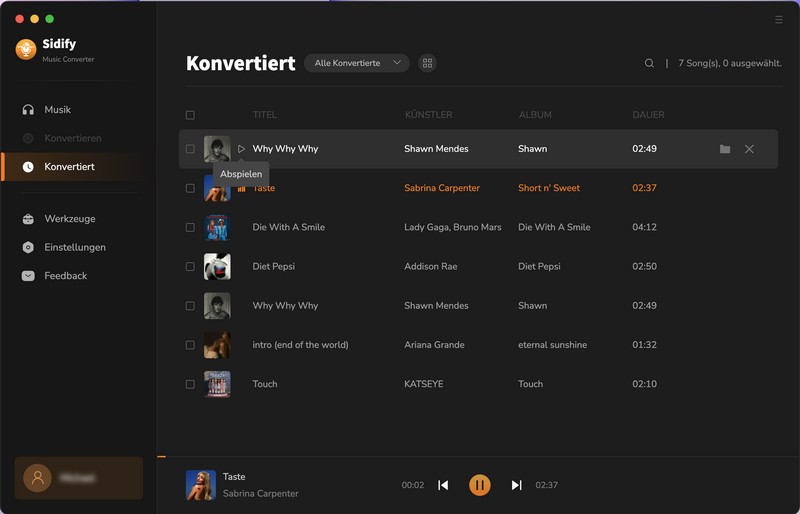Open the Alle Konvertierte dropdown

pos(357,63)
